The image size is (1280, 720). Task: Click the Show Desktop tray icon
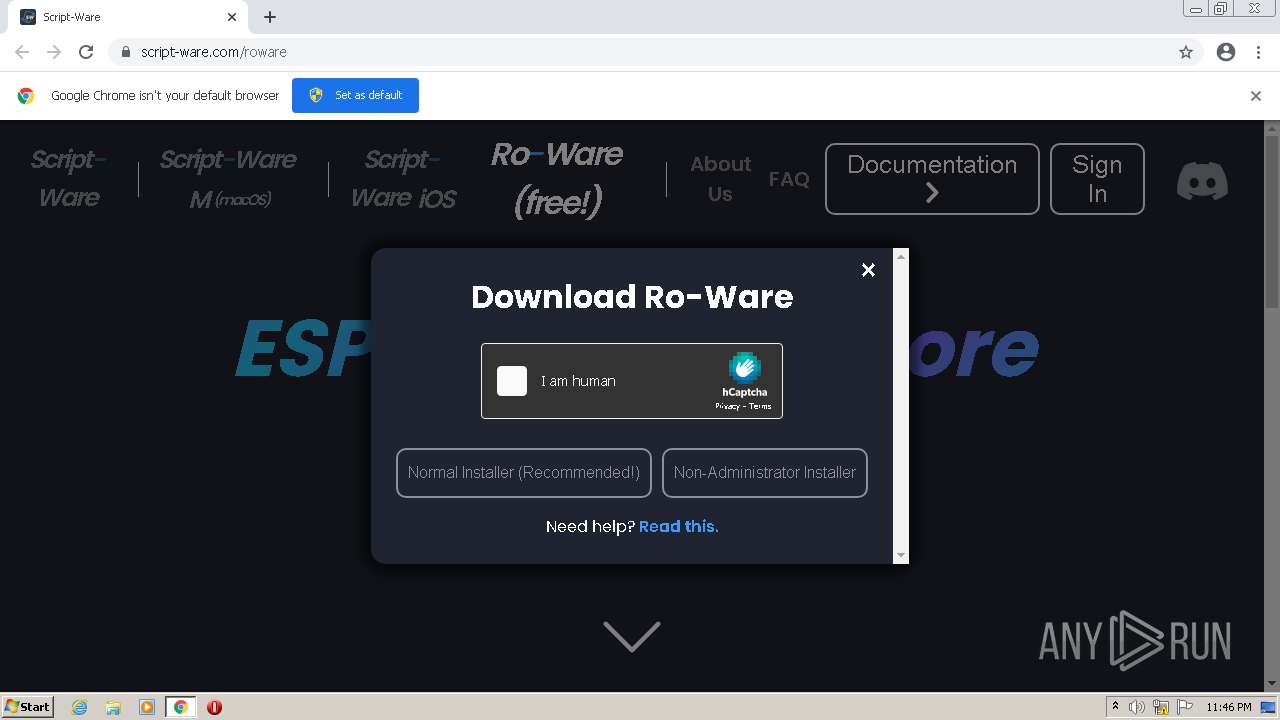[x=1269, y=707]
